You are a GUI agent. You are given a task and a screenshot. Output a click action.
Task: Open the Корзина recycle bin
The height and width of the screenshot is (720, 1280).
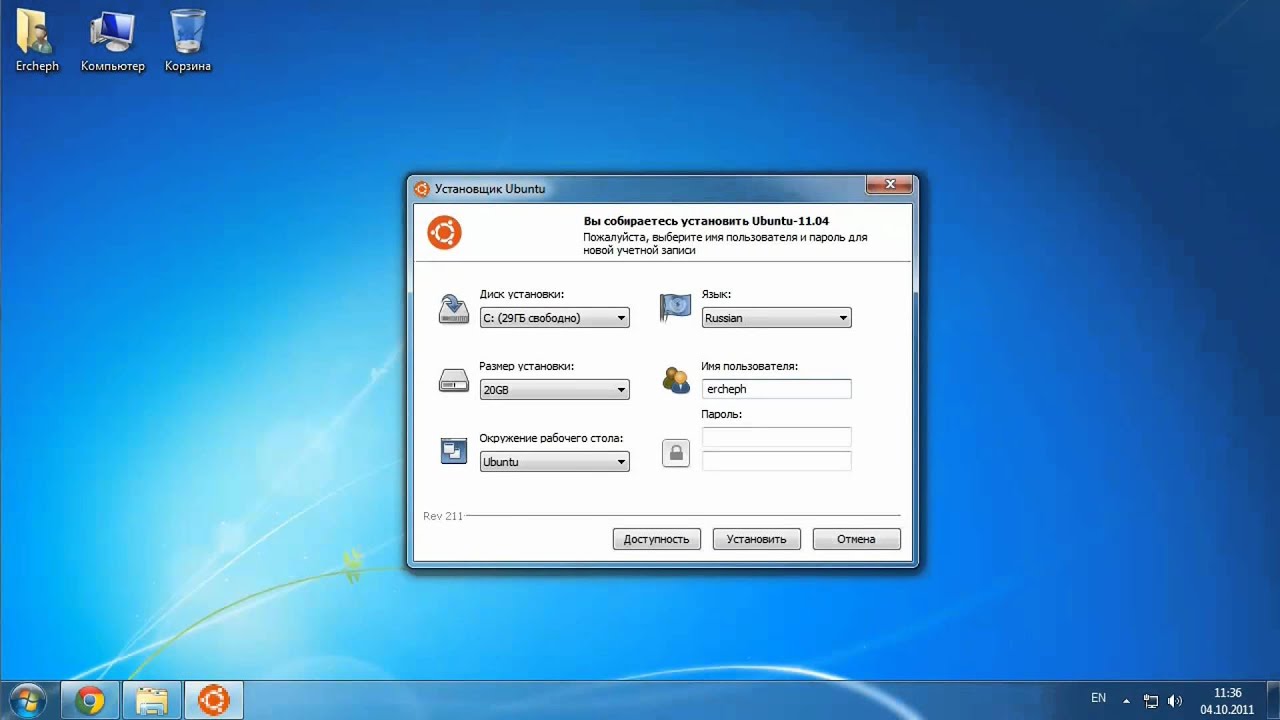coord(188,40)
